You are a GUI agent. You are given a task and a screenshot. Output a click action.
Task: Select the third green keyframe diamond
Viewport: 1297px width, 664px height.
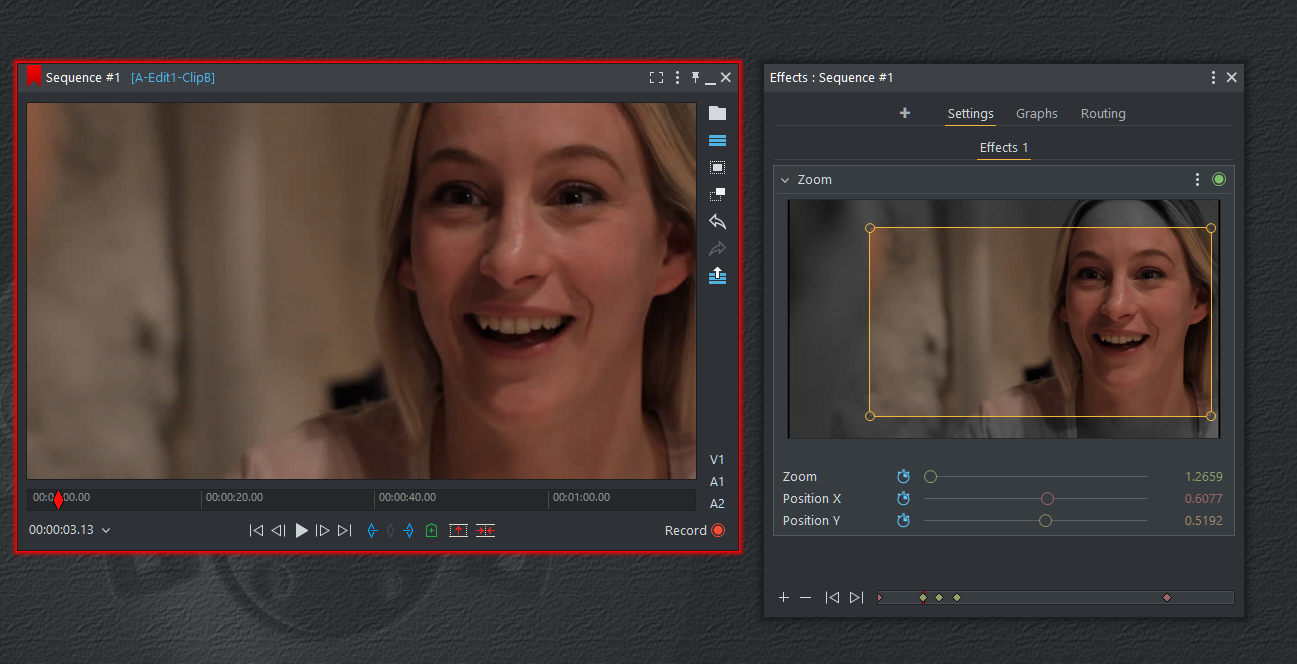(957, 598)
